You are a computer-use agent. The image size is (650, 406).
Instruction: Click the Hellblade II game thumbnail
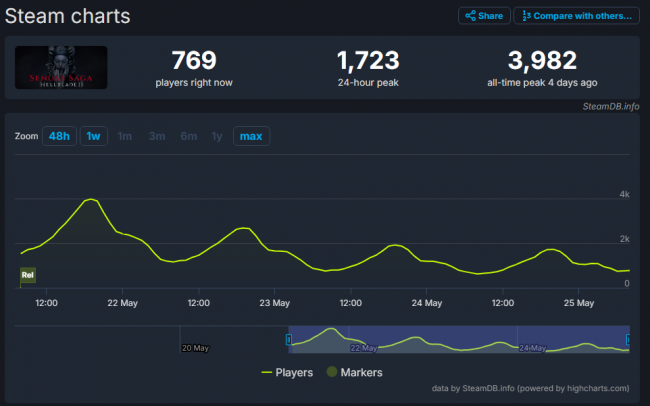pos(61,68)
